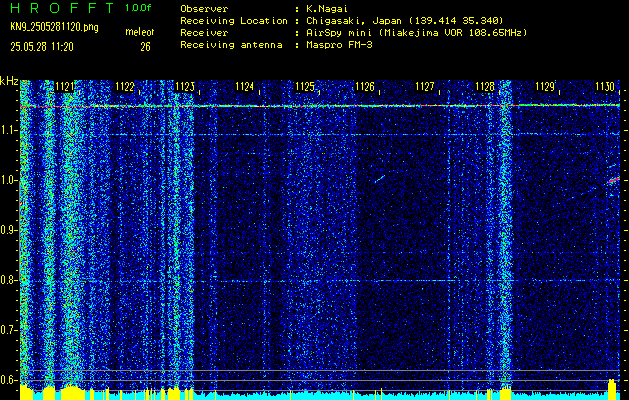Click the 'Observer' field label

tap(204, 8)
